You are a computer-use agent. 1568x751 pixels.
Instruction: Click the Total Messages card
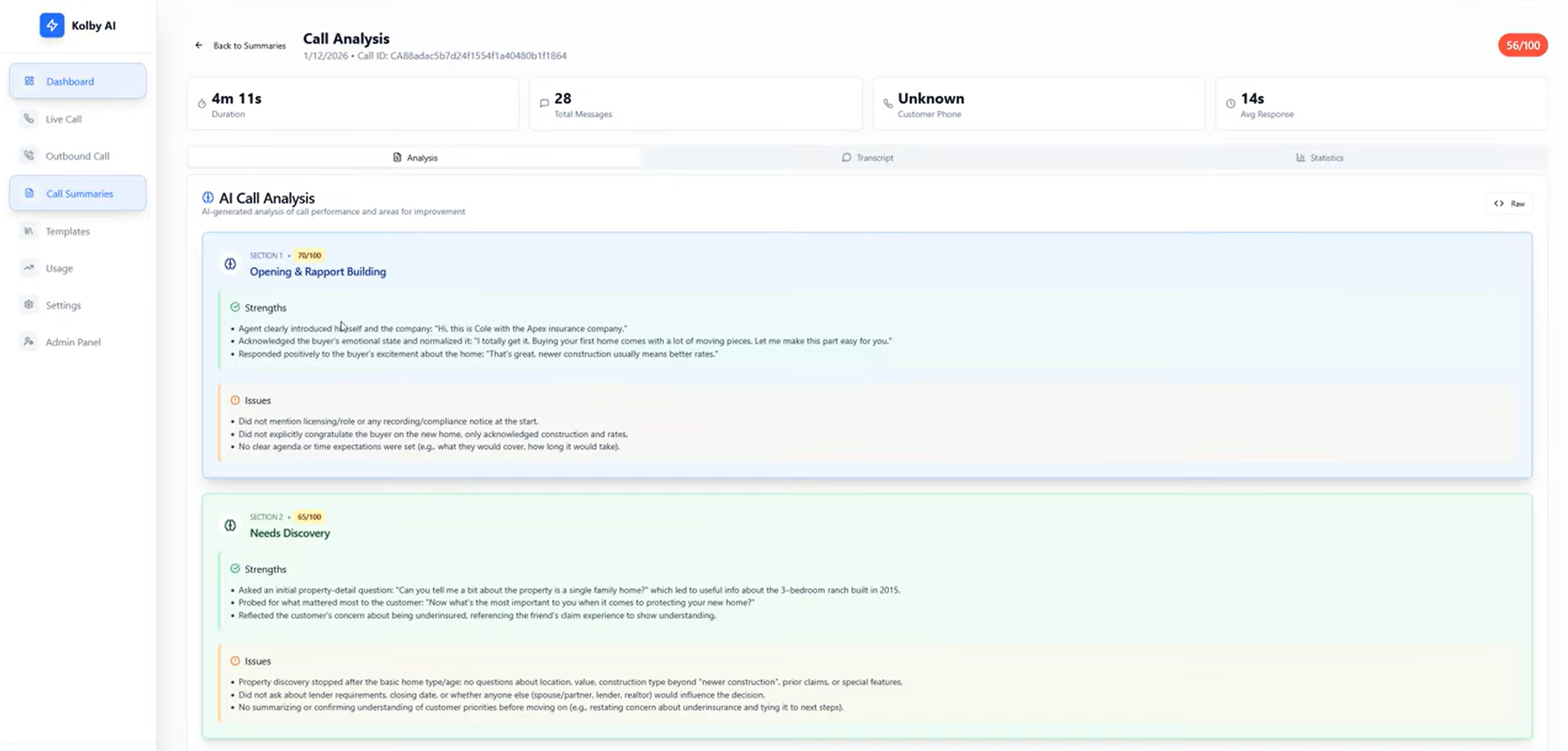click(694, 104)
